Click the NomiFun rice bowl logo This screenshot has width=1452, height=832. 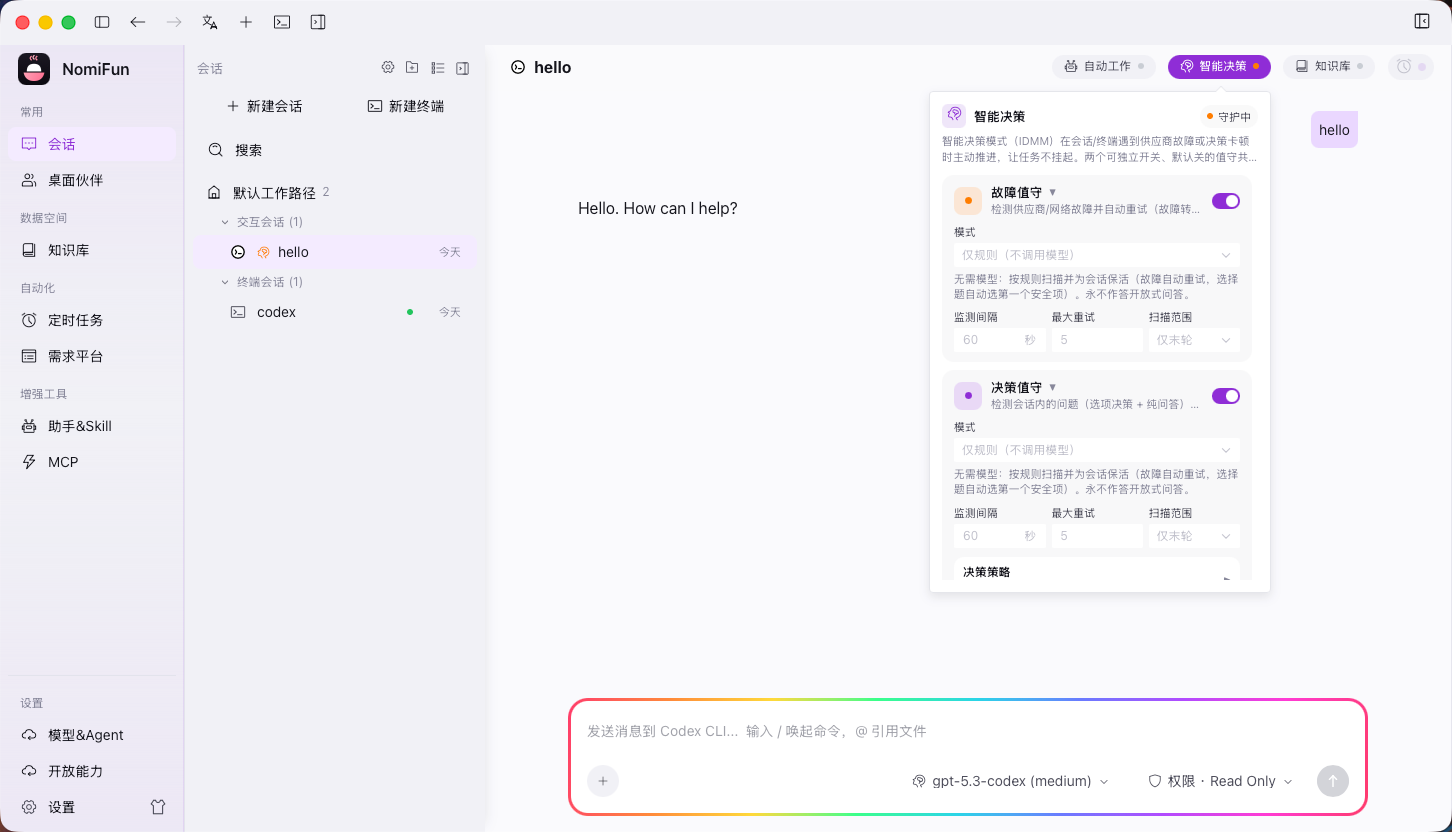(34, 69)
